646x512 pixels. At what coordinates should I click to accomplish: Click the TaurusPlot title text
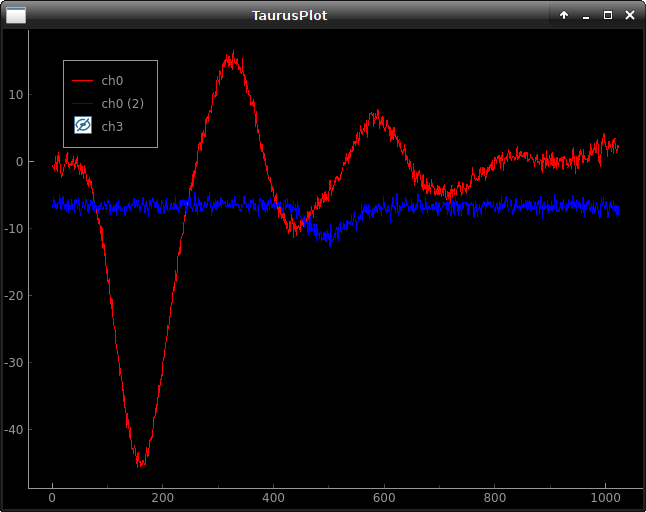point(289,15)
